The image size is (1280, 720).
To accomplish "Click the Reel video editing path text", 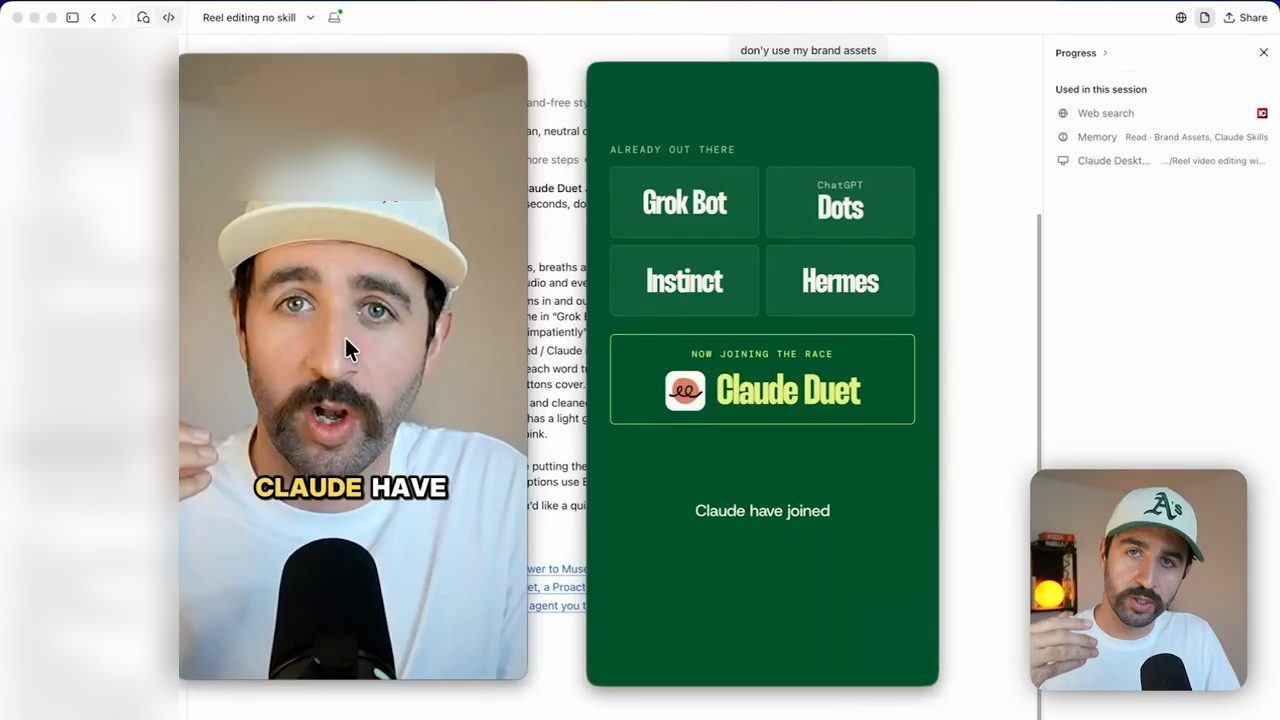I will 1213,161.
